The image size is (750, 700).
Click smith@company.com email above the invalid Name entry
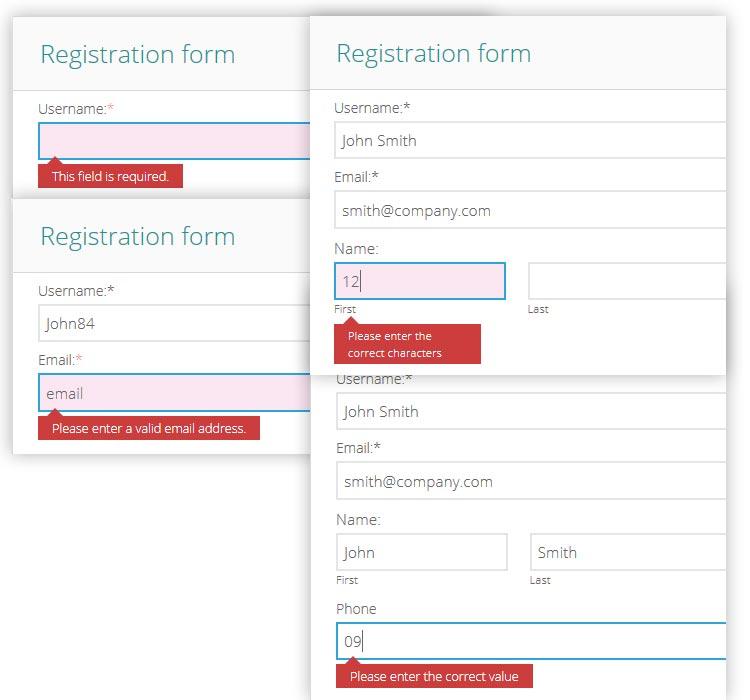pyautogui.click(x=530, y=210)
